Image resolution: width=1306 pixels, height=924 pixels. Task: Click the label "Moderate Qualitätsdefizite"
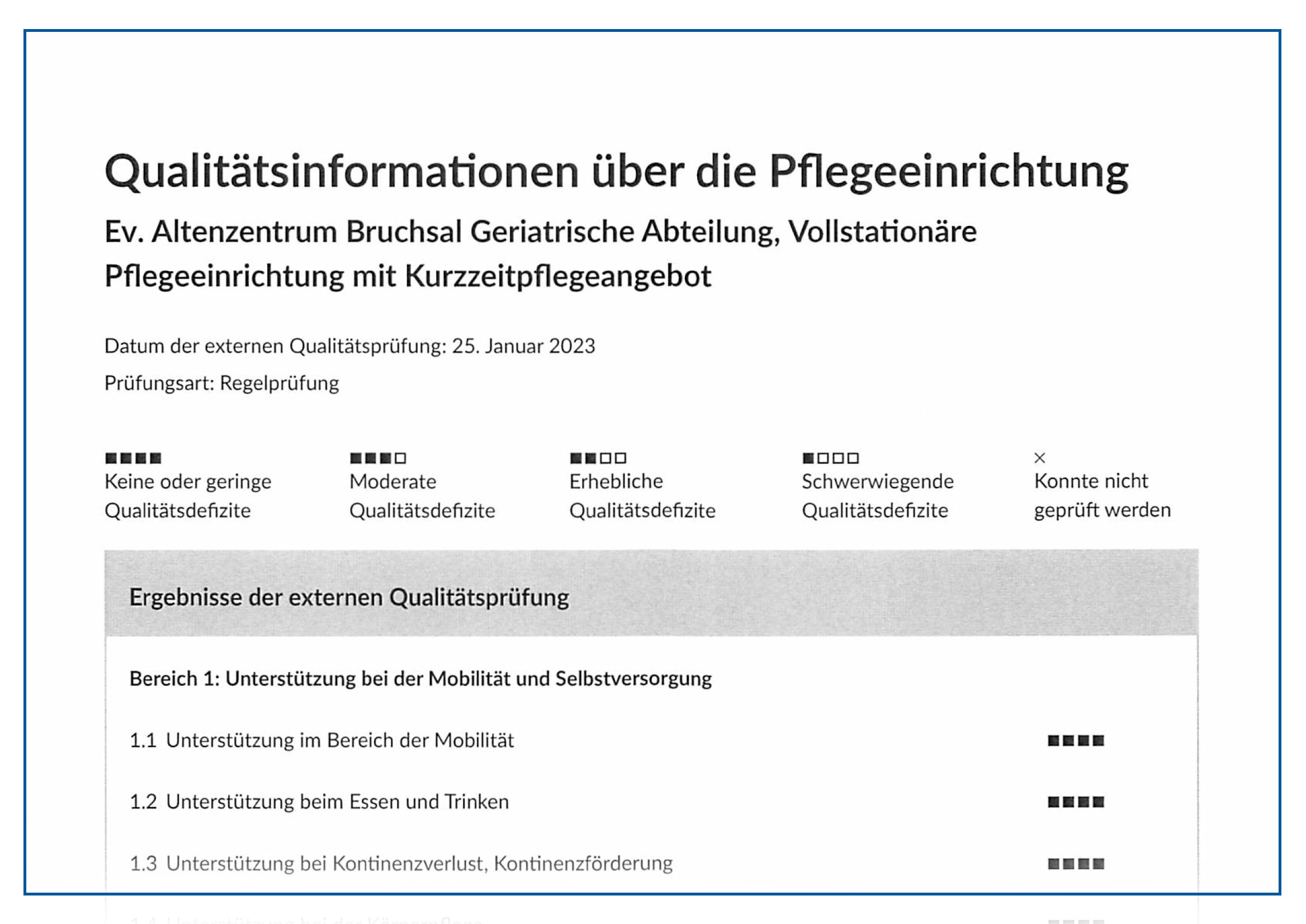click(422, 496)
